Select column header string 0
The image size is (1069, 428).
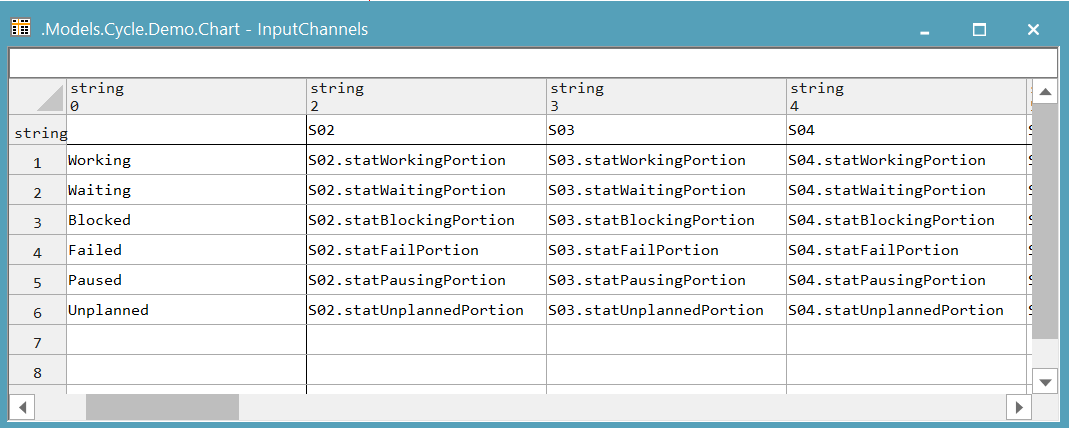click(x=186, y=96)
